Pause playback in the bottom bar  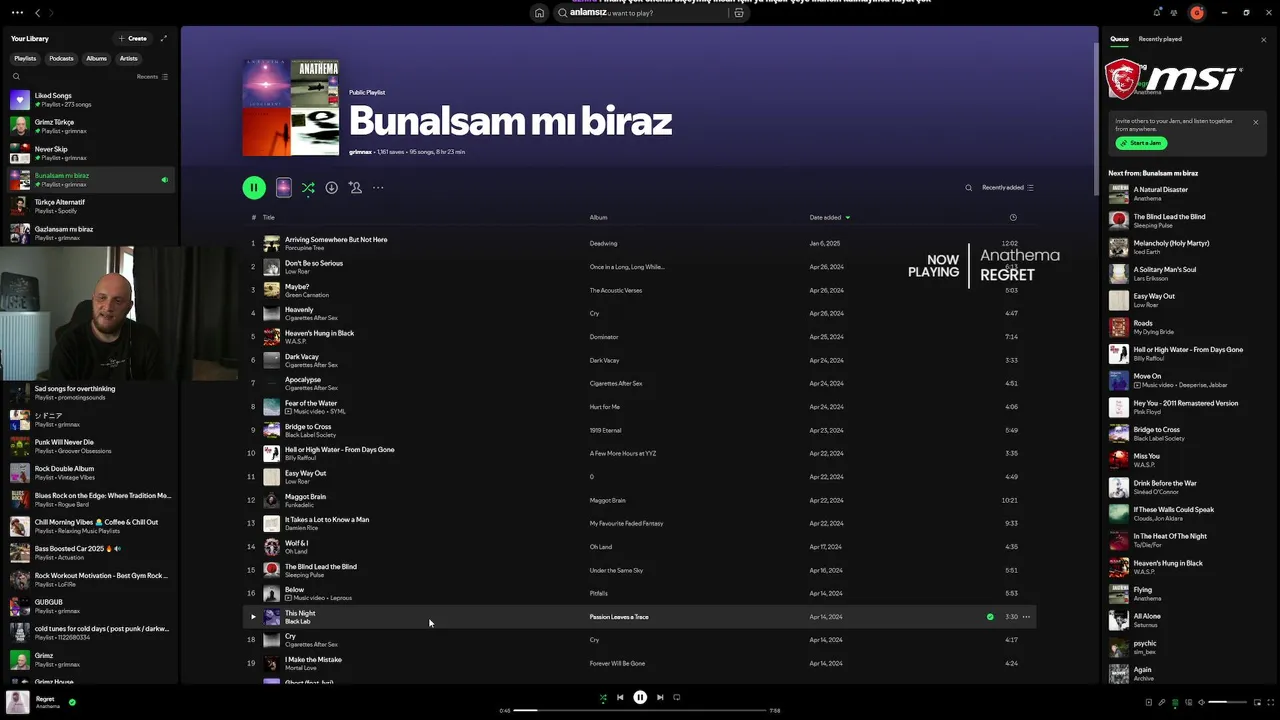640,698
